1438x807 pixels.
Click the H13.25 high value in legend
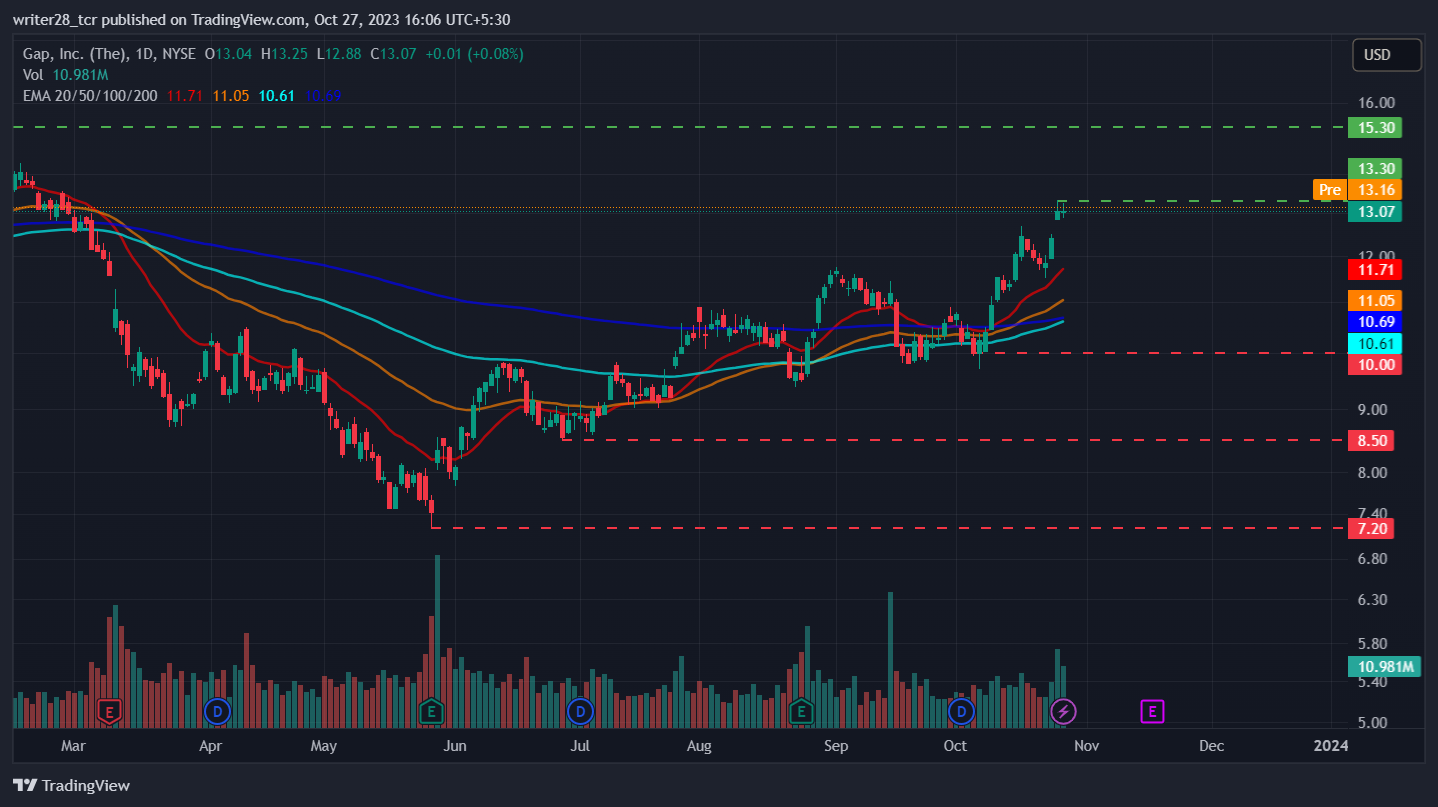(285, 54)
